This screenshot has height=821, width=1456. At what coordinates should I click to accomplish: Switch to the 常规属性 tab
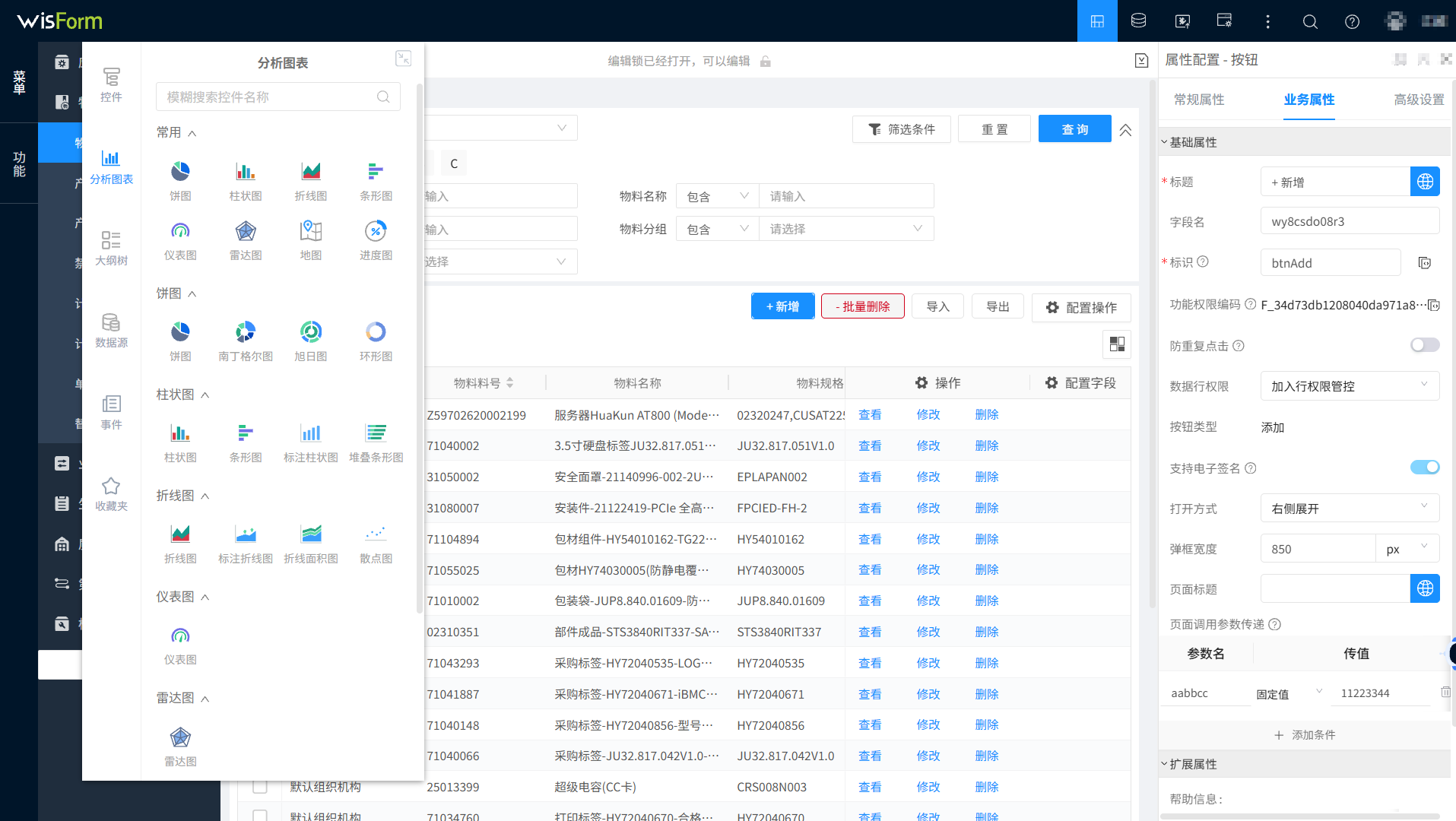pyautogui.click(x=1199, y=100)
